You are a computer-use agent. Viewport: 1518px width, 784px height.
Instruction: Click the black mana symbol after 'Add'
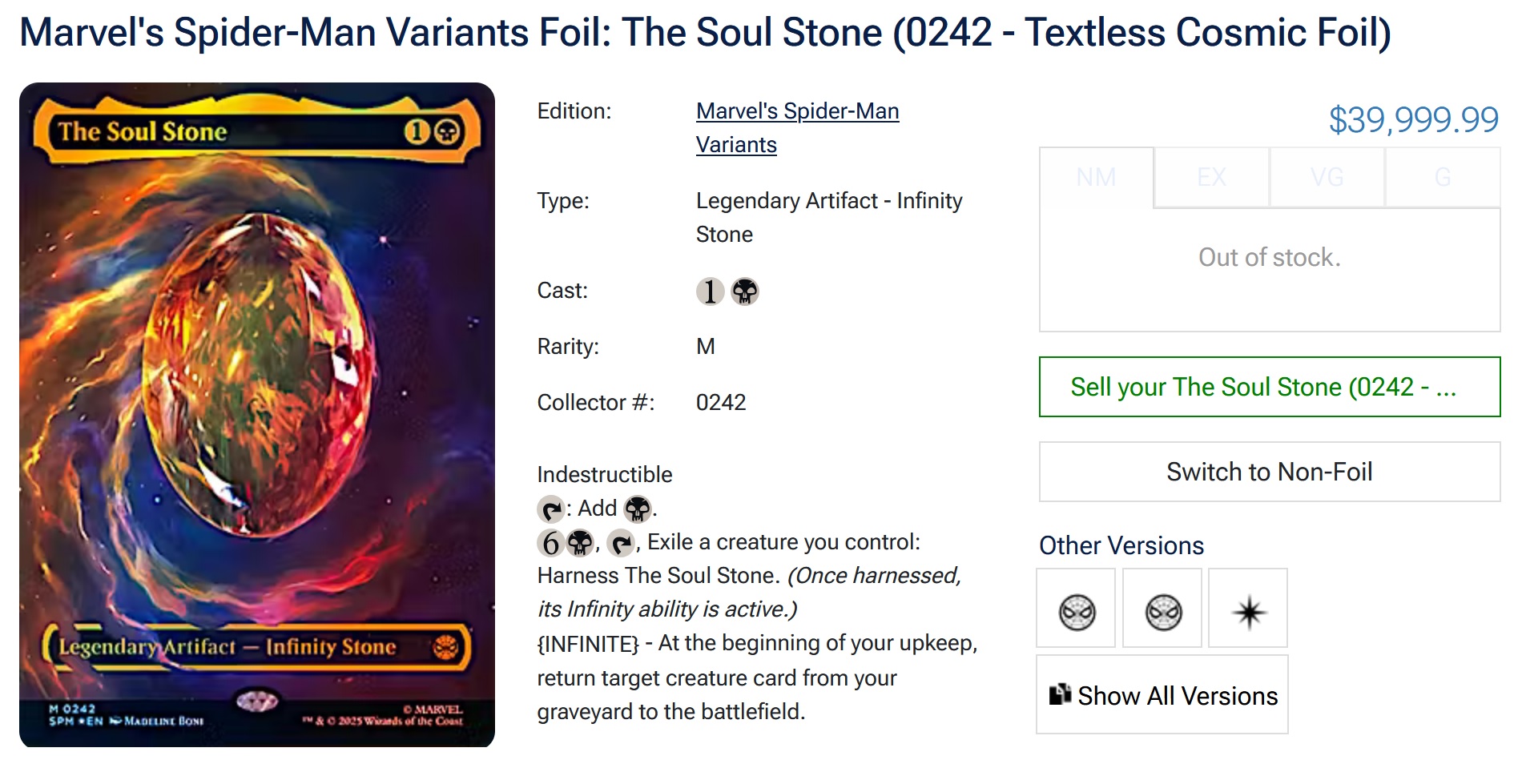638,509
